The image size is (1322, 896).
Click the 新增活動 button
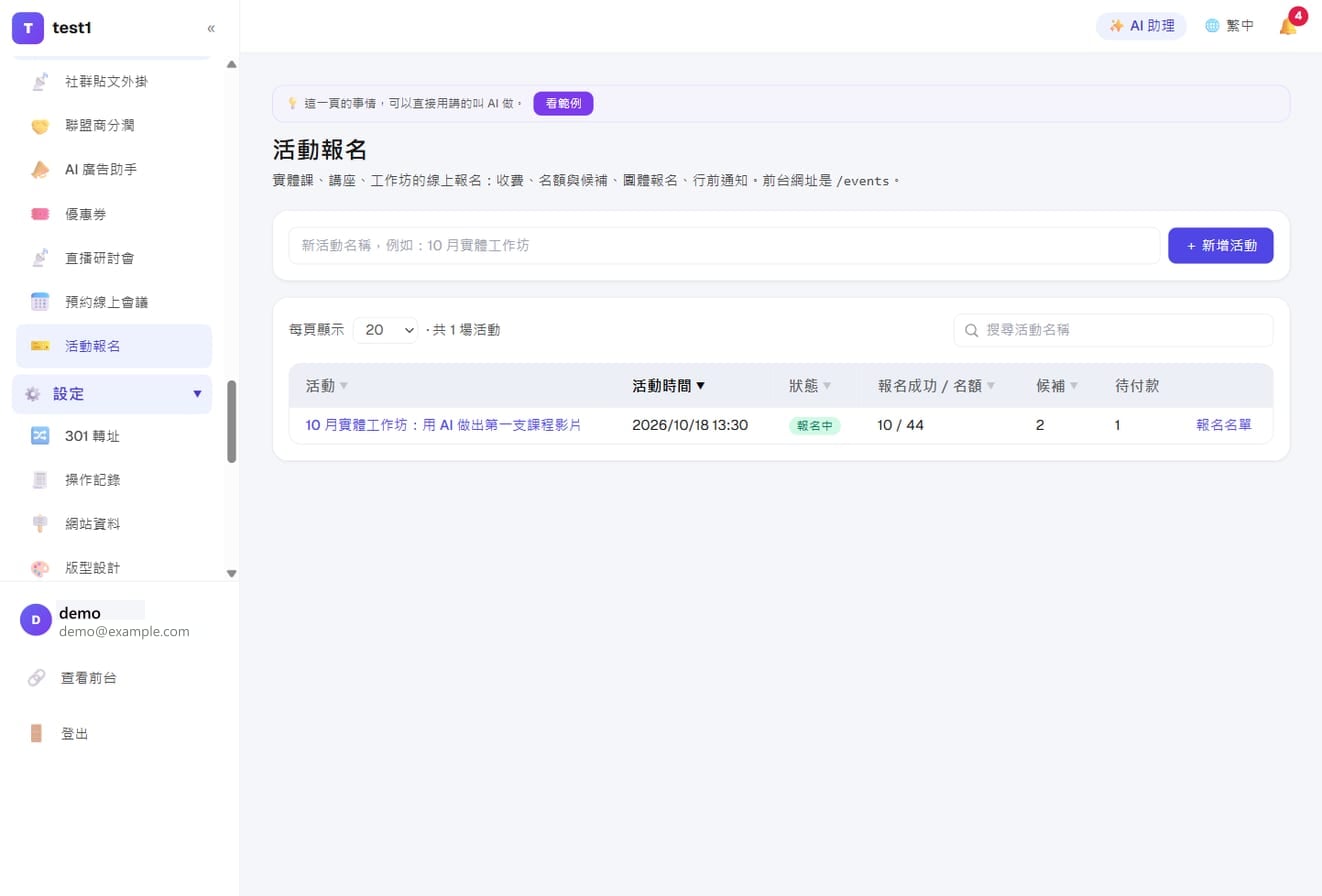point(1220,245)
